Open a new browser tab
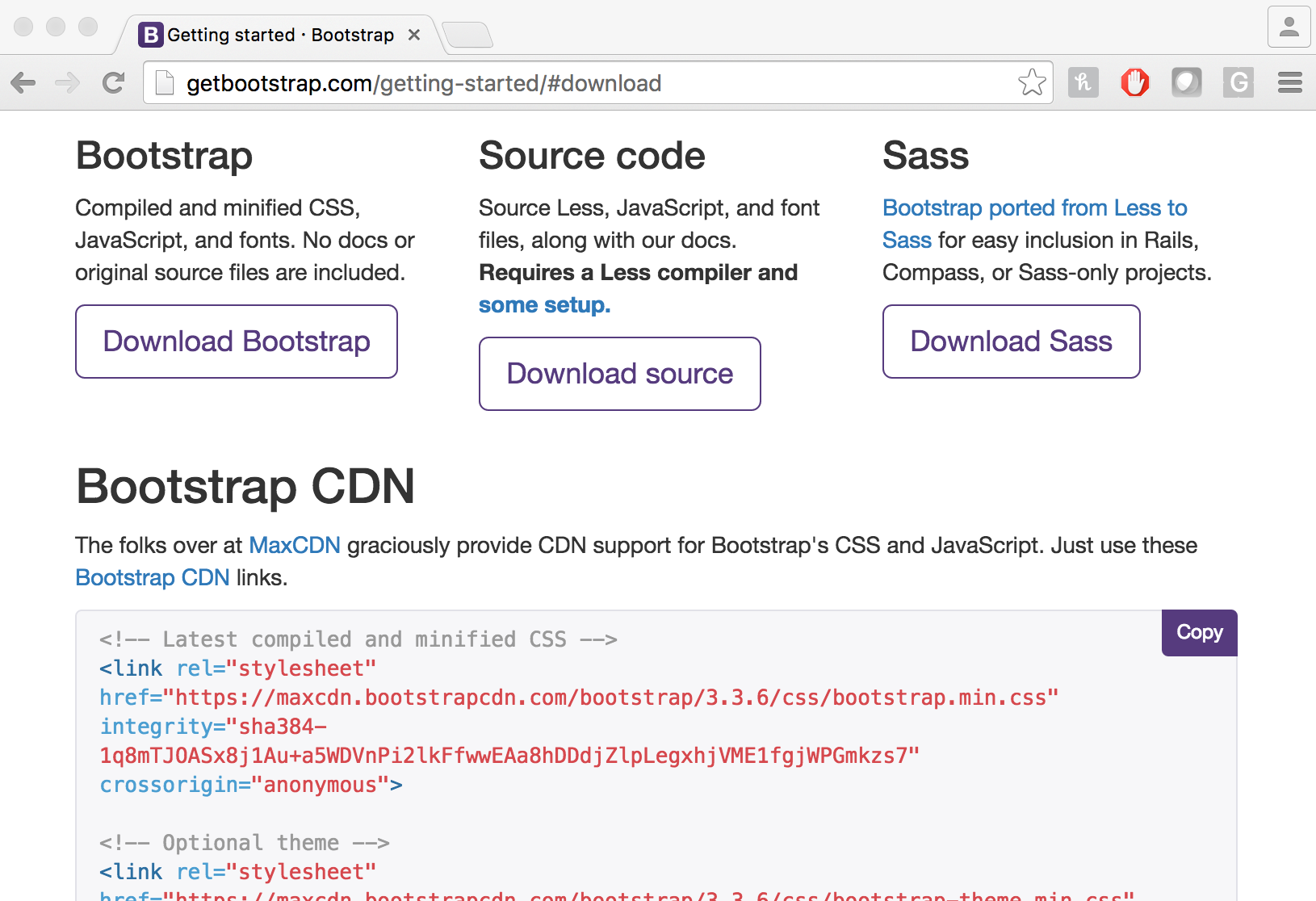The height and width of the screenshot is (901, 1316). click(468, 34)
